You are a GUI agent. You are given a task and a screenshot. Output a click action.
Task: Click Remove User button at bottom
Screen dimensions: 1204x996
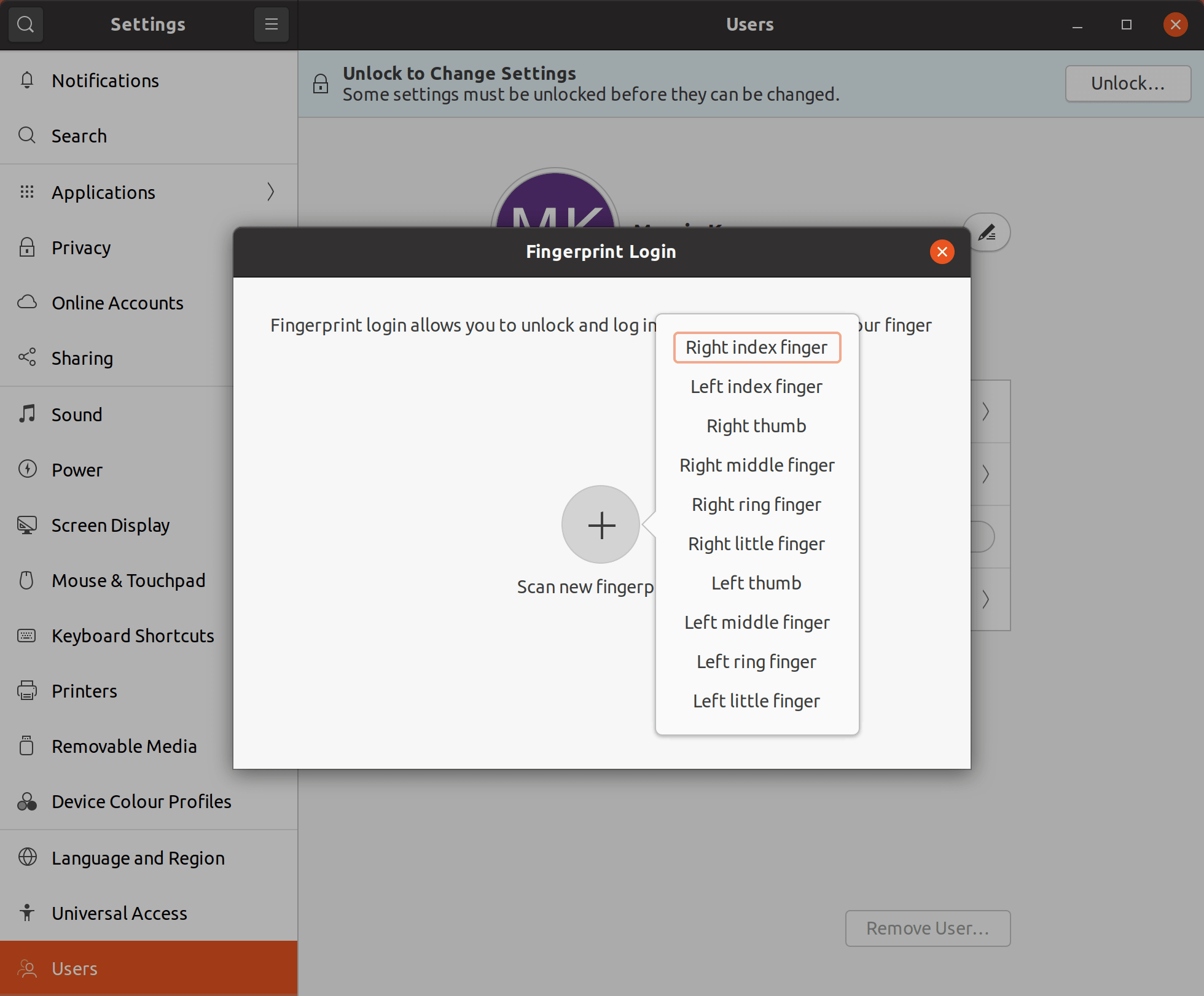point(928,928)
